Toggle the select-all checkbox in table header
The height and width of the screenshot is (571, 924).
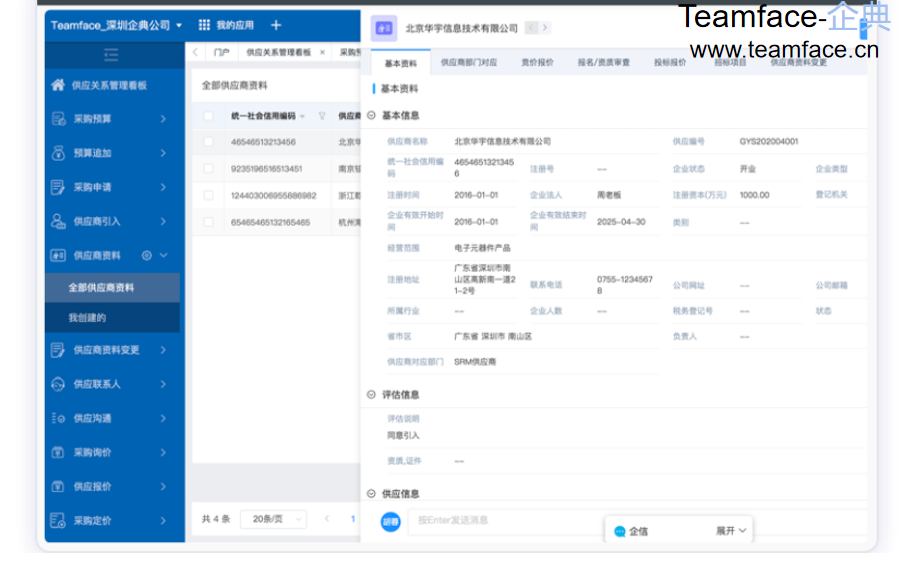point(209,116)
